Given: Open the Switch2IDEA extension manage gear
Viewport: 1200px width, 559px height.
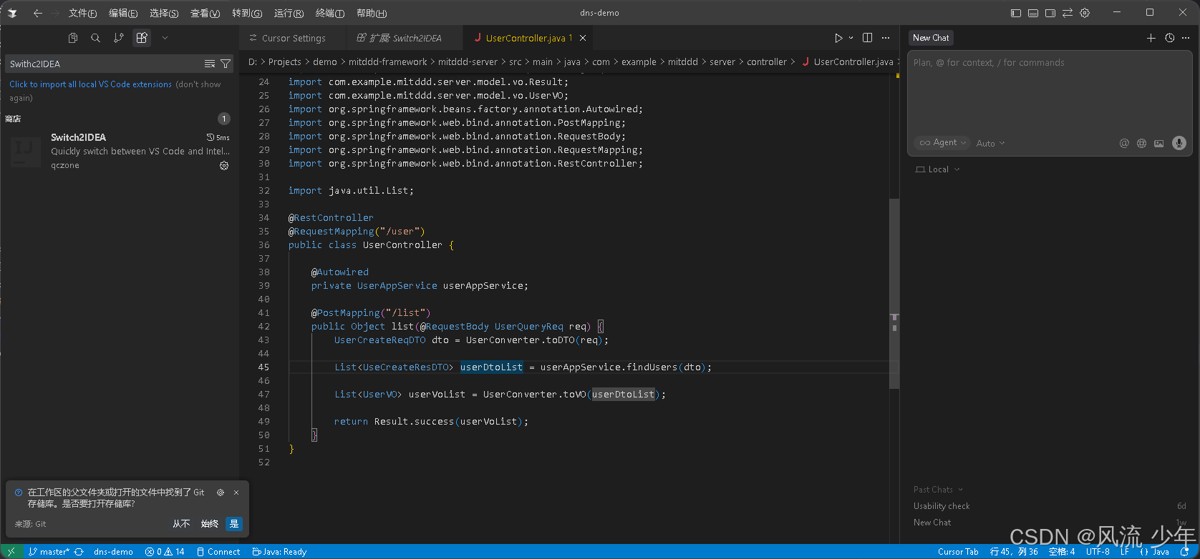Looking at the screenshot, I should coord(224,166).
